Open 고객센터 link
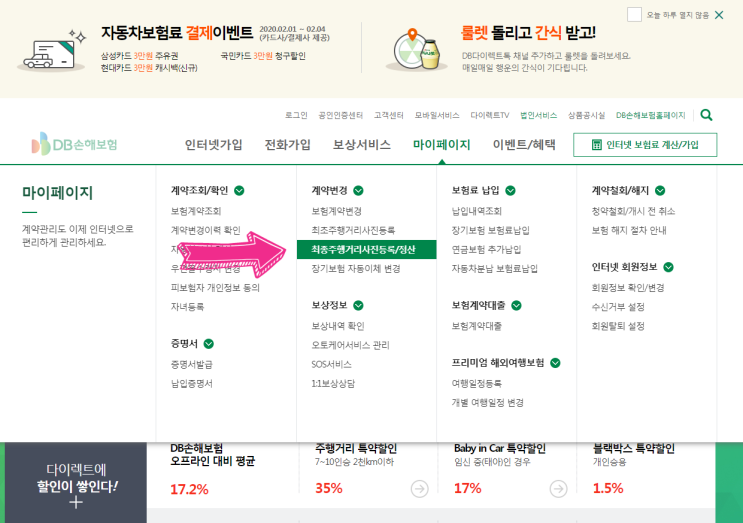Image resolution: width=743 pixels, height=523 pixels. pos(389,115)
